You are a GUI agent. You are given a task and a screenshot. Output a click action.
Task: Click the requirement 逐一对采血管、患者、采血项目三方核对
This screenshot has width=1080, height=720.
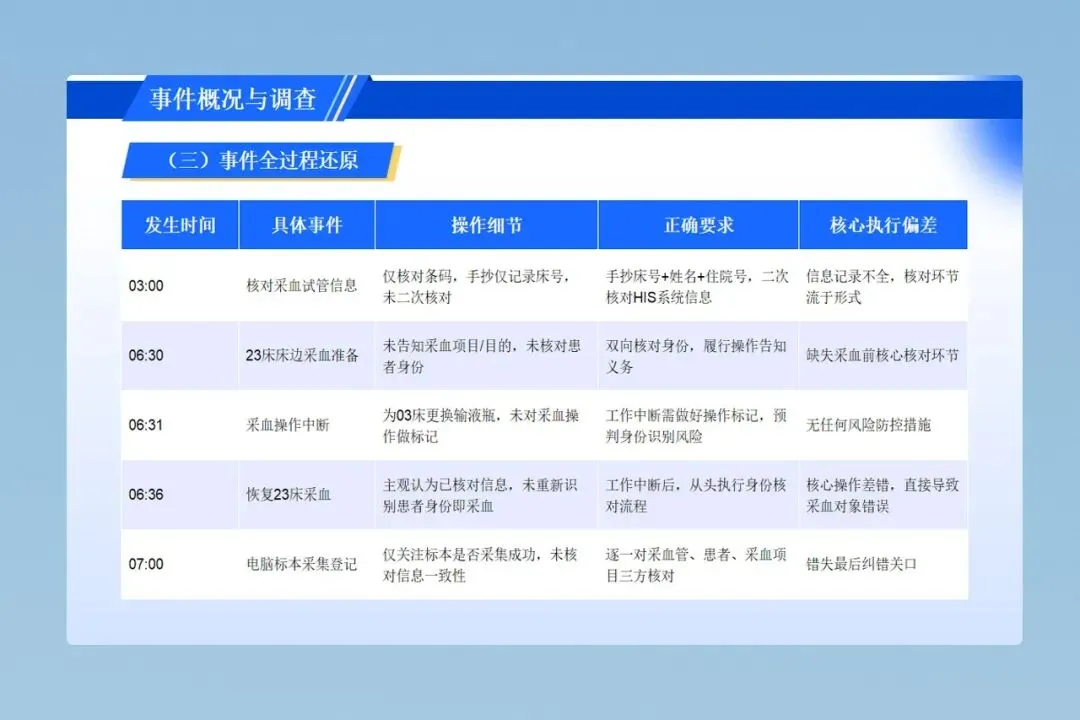(696, 565)
